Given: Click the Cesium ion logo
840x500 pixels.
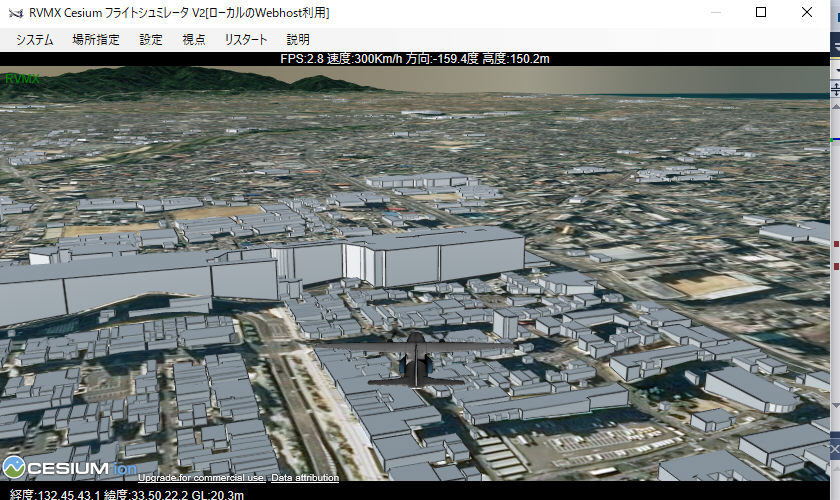Looking at the screenshot, I should 70,467.
